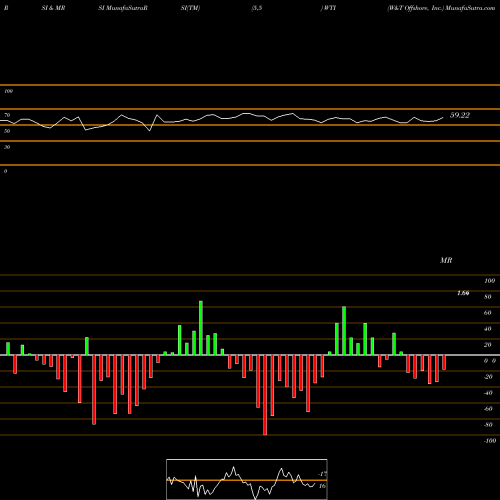Click the 'SI MunafaSutraR' header text
Viewport: 500px width, 500px height.
pos(123,8)
